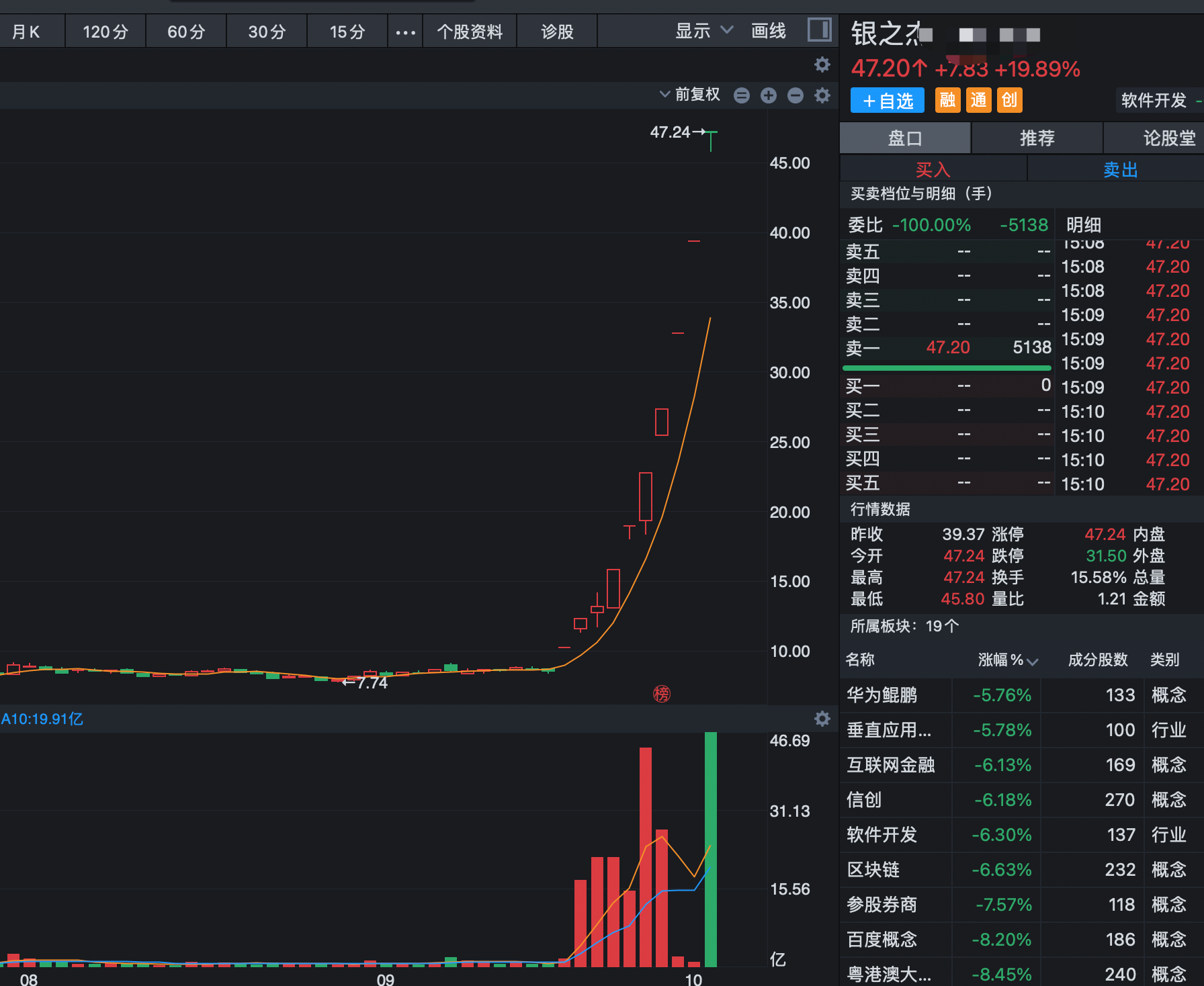
Task: Open chart settings gear above the 前复权 row
Action: pos(822,64)
